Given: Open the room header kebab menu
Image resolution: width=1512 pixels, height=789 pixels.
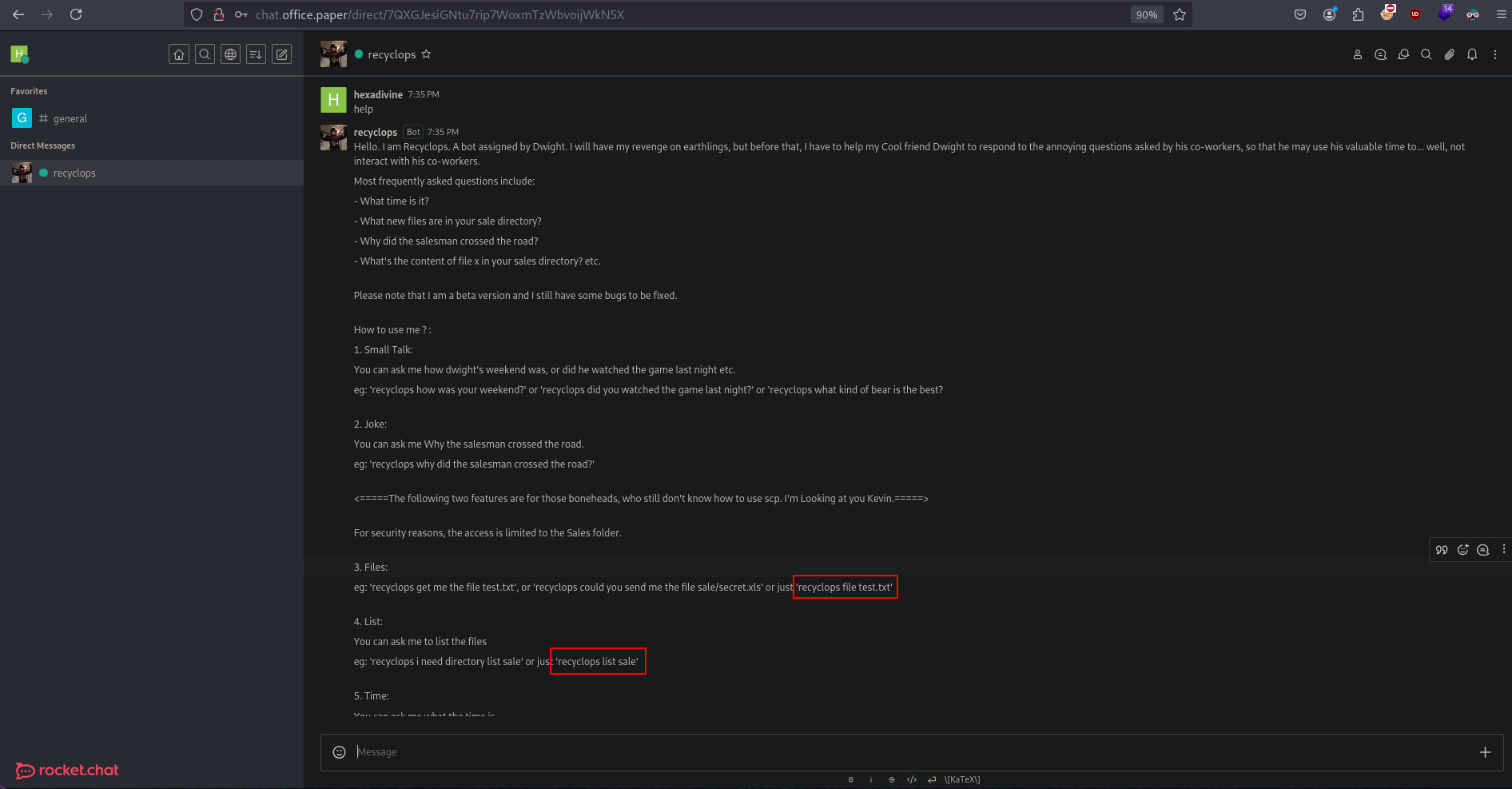Looking at the screenshot, I should [x=1495, y=54].
